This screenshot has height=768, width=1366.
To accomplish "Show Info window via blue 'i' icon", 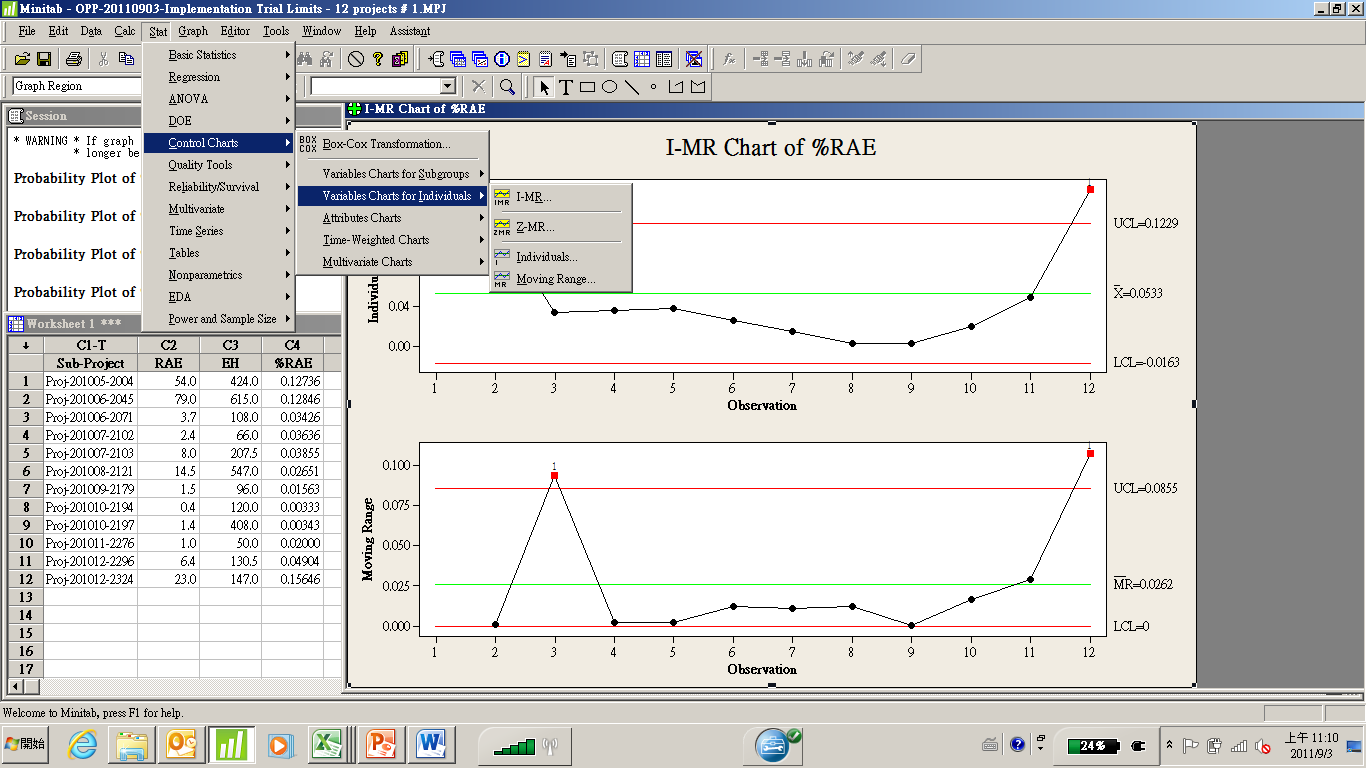I will [502, 59].
